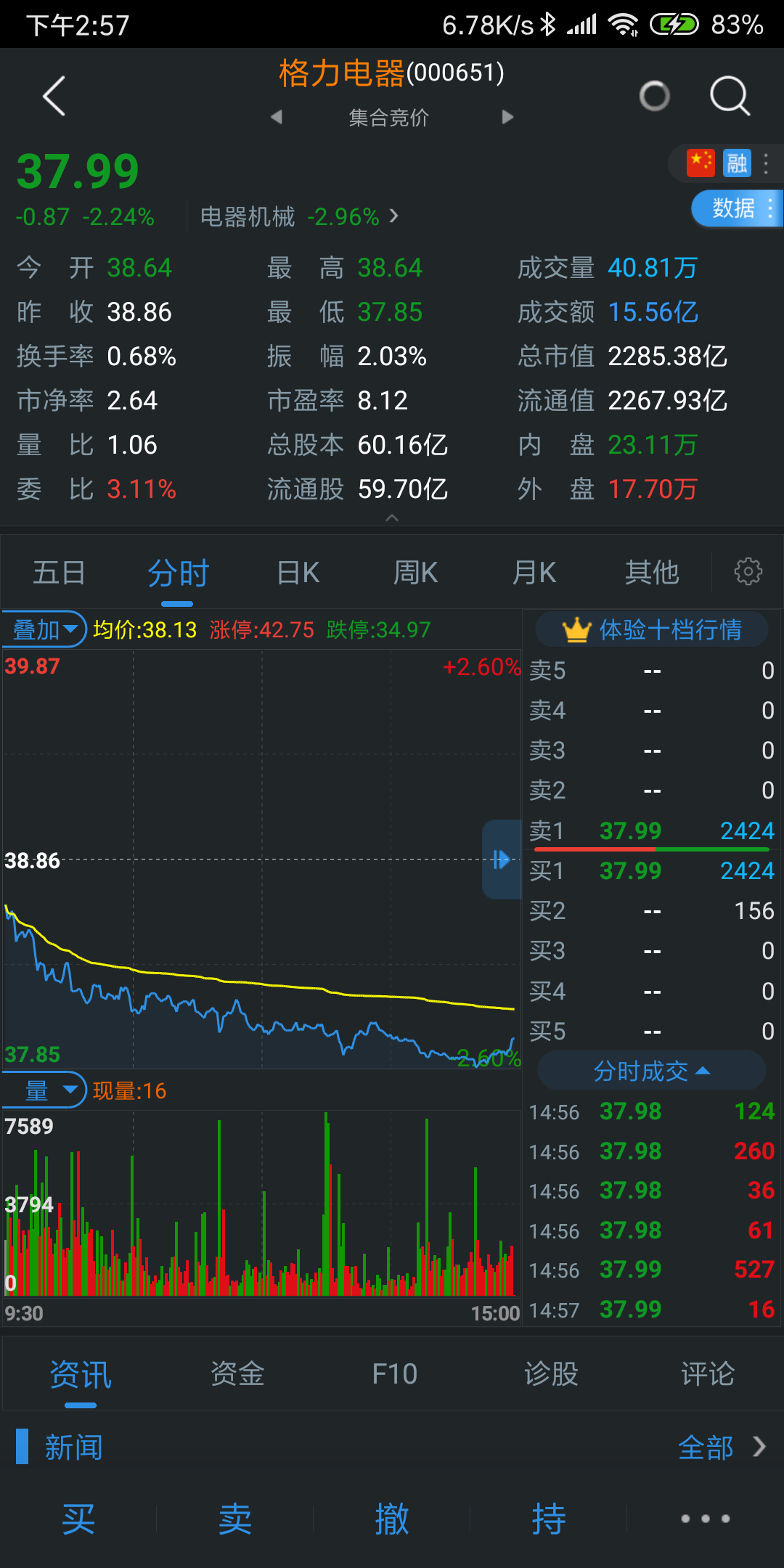Open the 叠加 overlay dropdown

tap(44, 629)
